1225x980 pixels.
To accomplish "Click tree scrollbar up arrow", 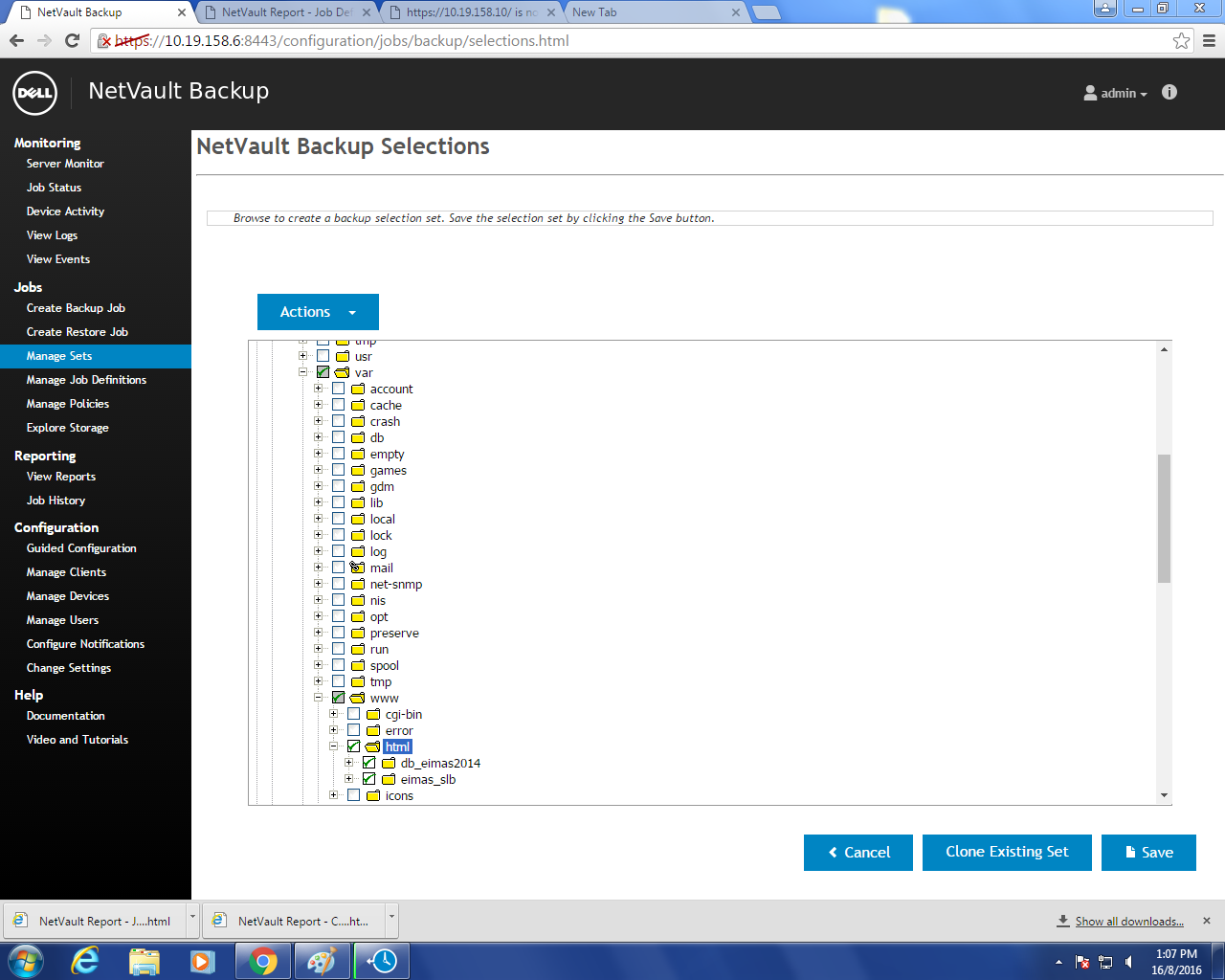I will [x=1164, y=349].
